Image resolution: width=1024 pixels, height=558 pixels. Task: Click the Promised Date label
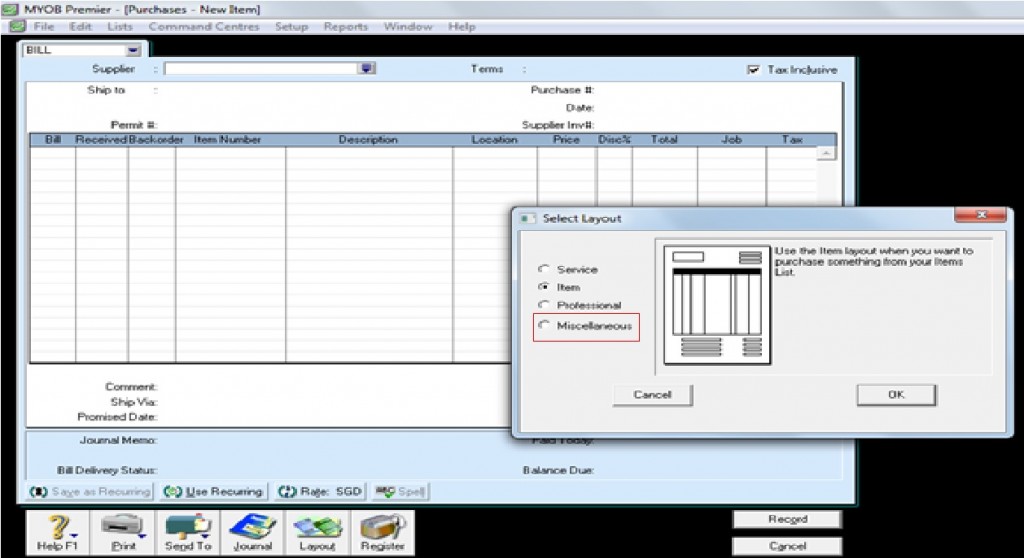pyautogui.click(x=118, y=417)
